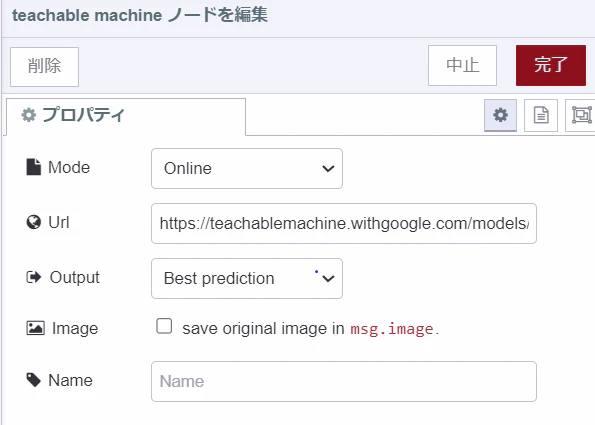
Task: Open the Output dropdown Best prediction
Action: [x=247, y=279]
